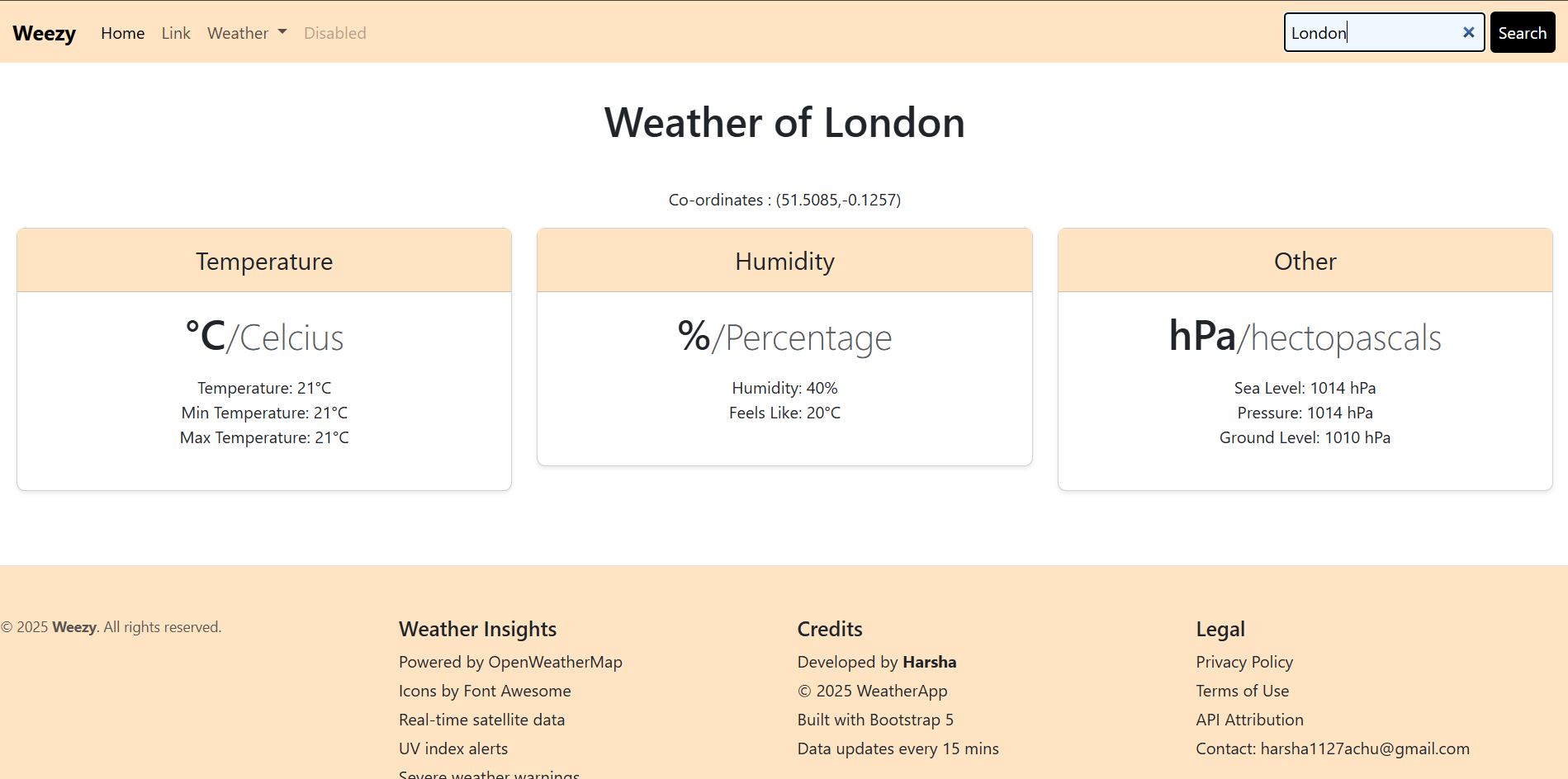The image size is (1568, 779).
Task: Click the API Attribution link
Action: tap(1249, 720)
